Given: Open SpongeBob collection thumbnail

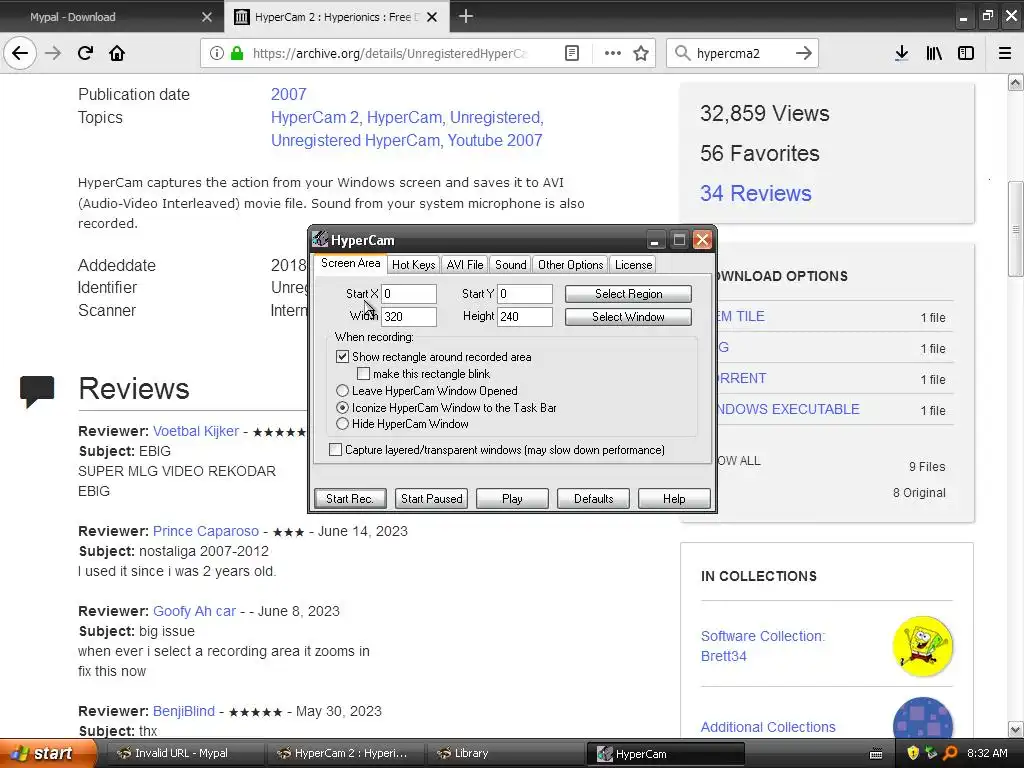Looking at the screenshot, I should (922, 646).
